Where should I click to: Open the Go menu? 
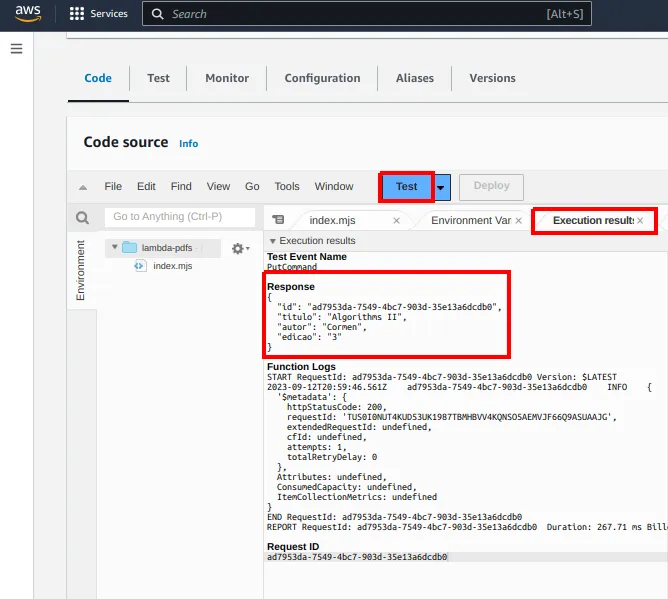click(x=252, y=187)
